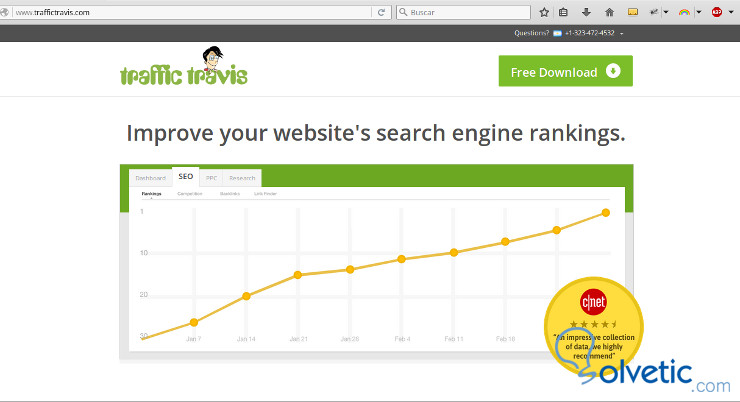Image resolution: width=740 pixels, height=402 pixels.
Task: Open the Research tab
Action: coord(242,178)
